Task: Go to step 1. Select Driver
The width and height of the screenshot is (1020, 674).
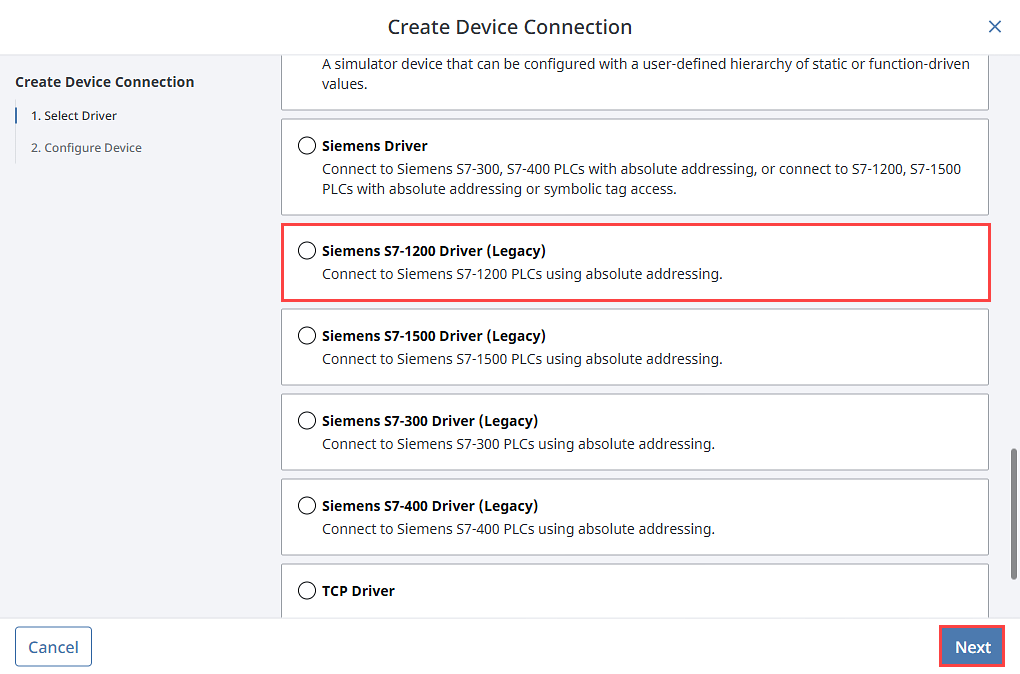Action: pos(73,116)
